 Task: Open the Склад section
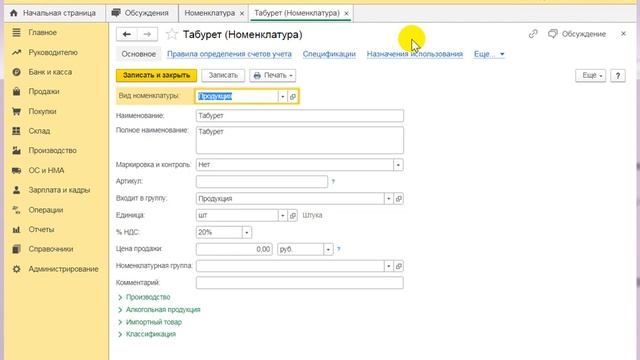pos(39,131)
